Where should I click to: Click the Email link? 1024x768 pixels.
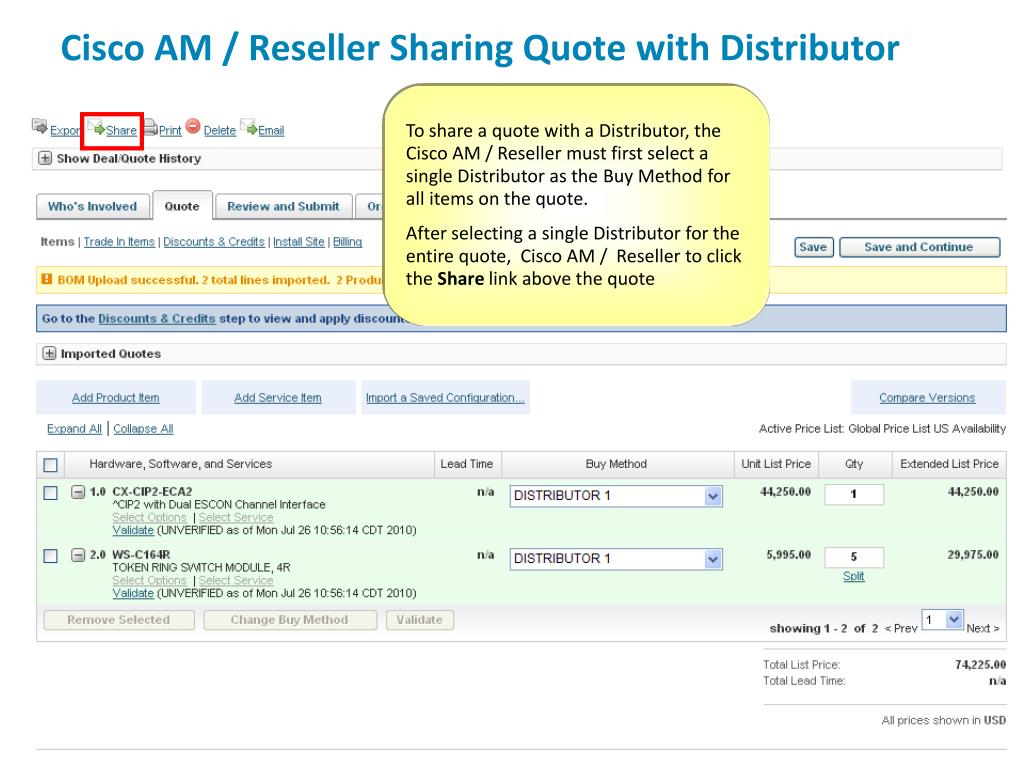(271, 131)
